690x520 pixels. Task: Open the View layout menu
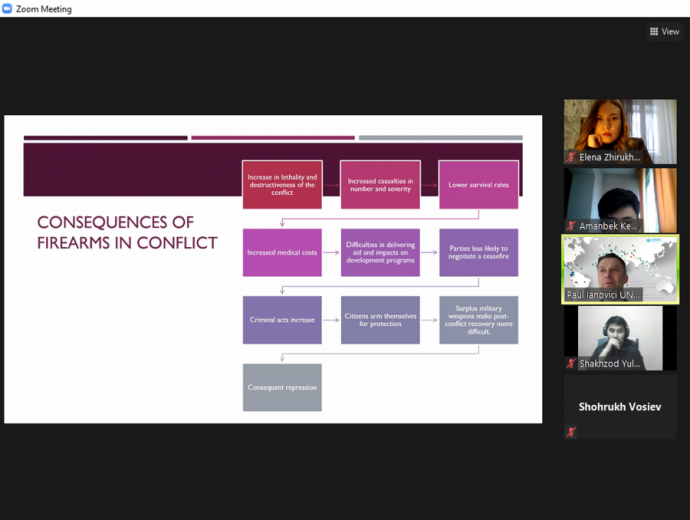point(664,31)
